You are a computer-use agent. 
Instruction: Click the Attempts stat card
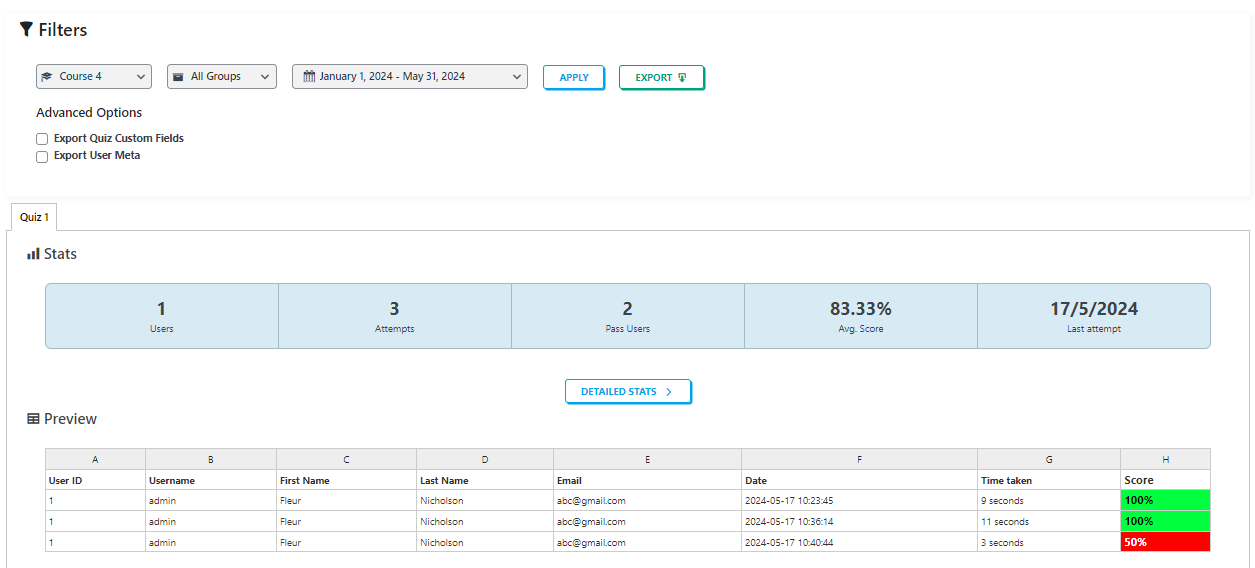(x=395, y=316)
